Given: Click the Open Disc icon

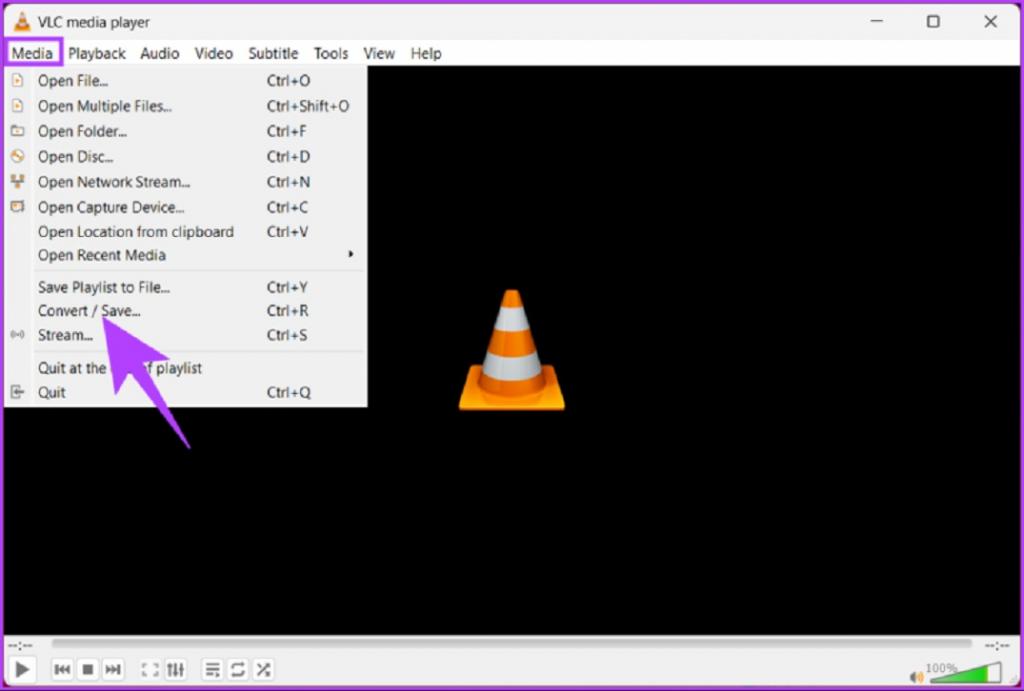Looking at the screenshot, I should click(18, 156).
